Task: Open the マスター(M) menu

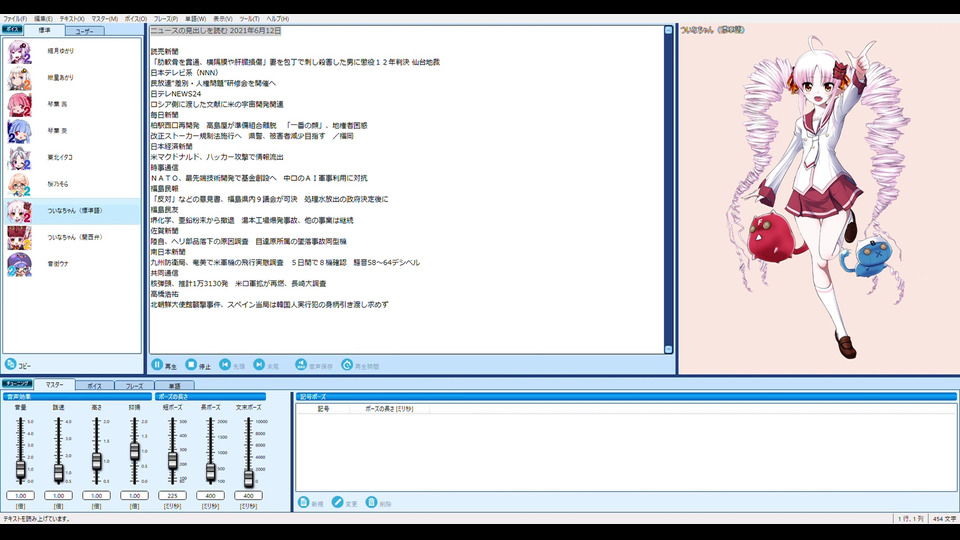Action: point(105,19)
